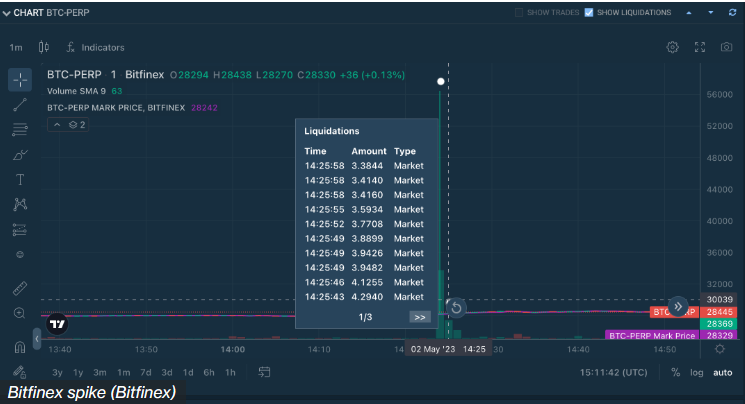745x404 pixels.
Task: Select the ruler measure tool
Action: coord(20,288)
